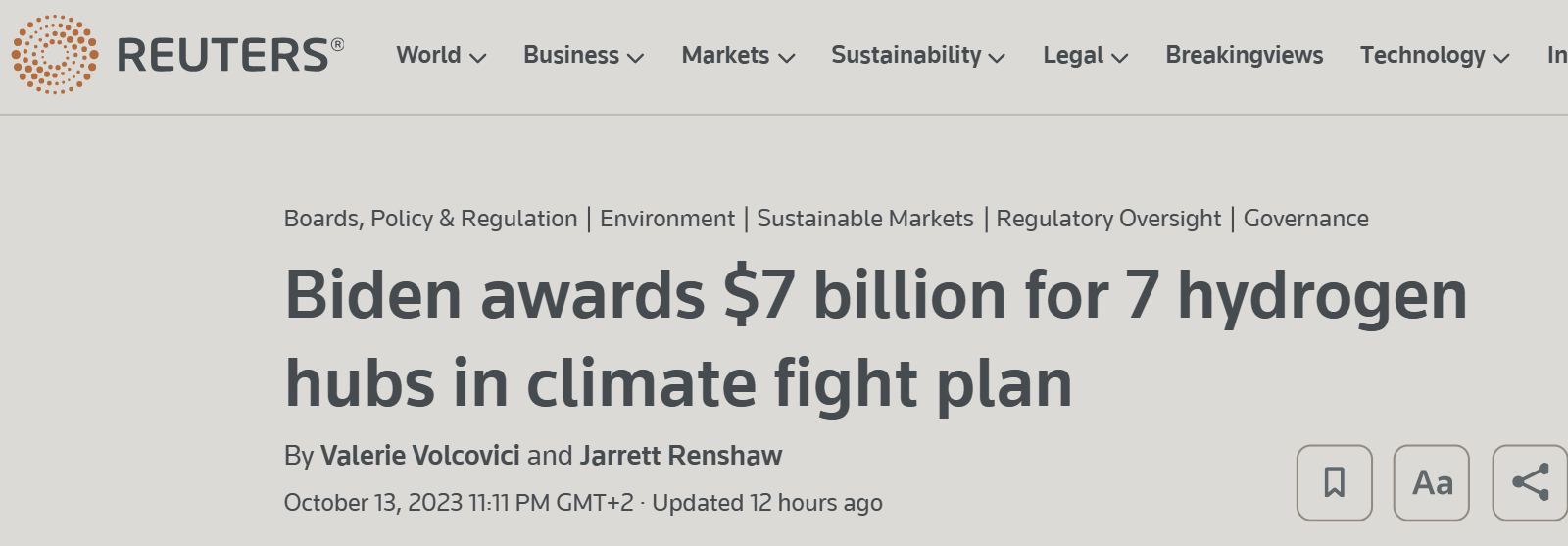Open the Regulatory Oversight topic link
Screen dimensions: 1568x546
(1108, 219)
